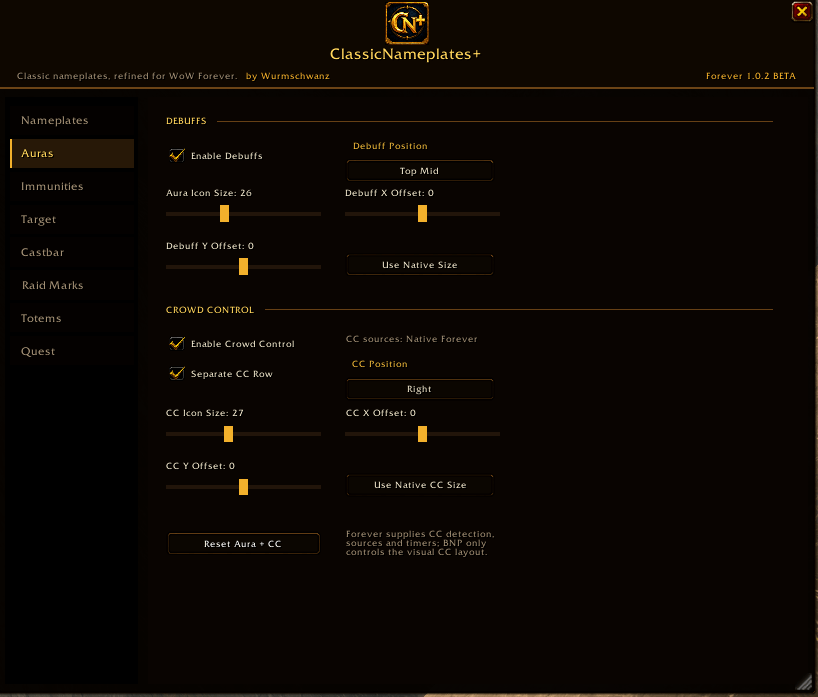Click the 'CC X Offset: 0' label
The image size is (818, 697).
(381, 413)
